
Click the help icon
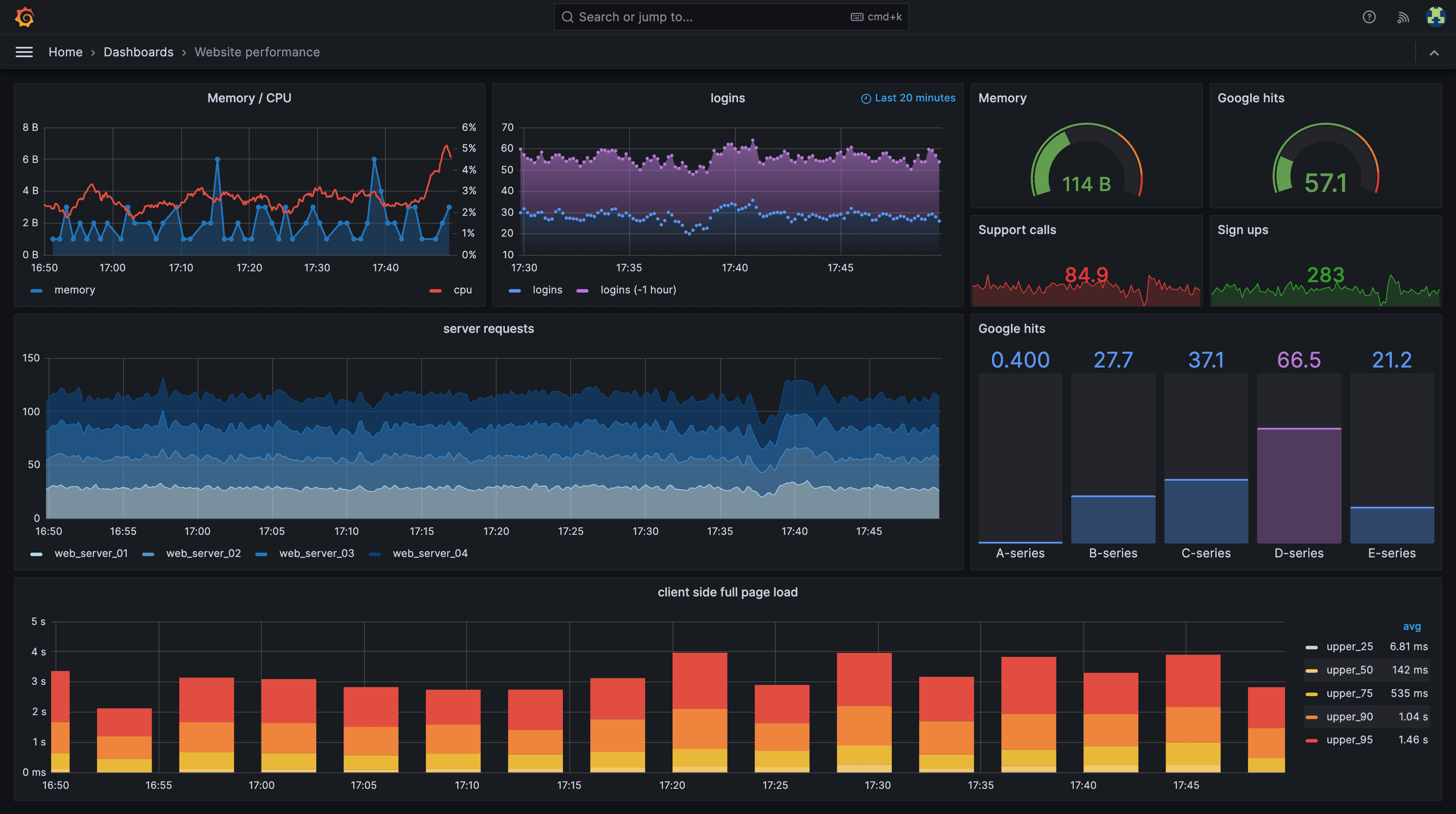(1368, 16)
